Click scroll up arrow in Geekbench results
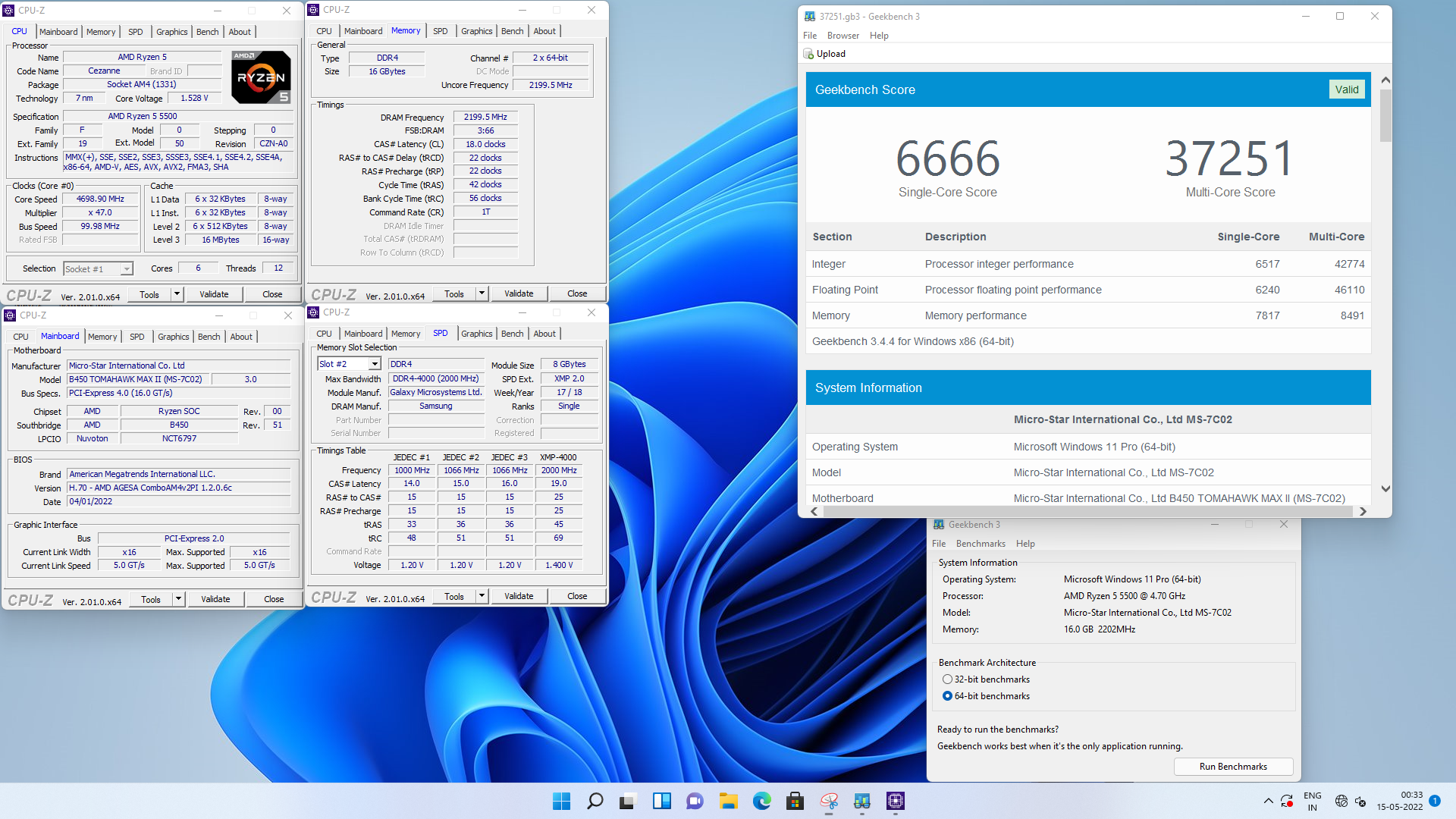Viewport: 1456px width, 819px height. coord(1385,80)
